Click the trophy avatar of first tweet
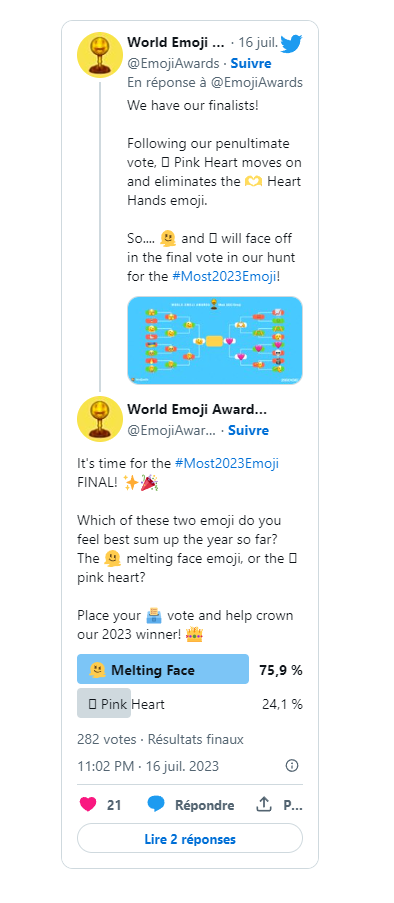394x903 pixels. point(100,55)
